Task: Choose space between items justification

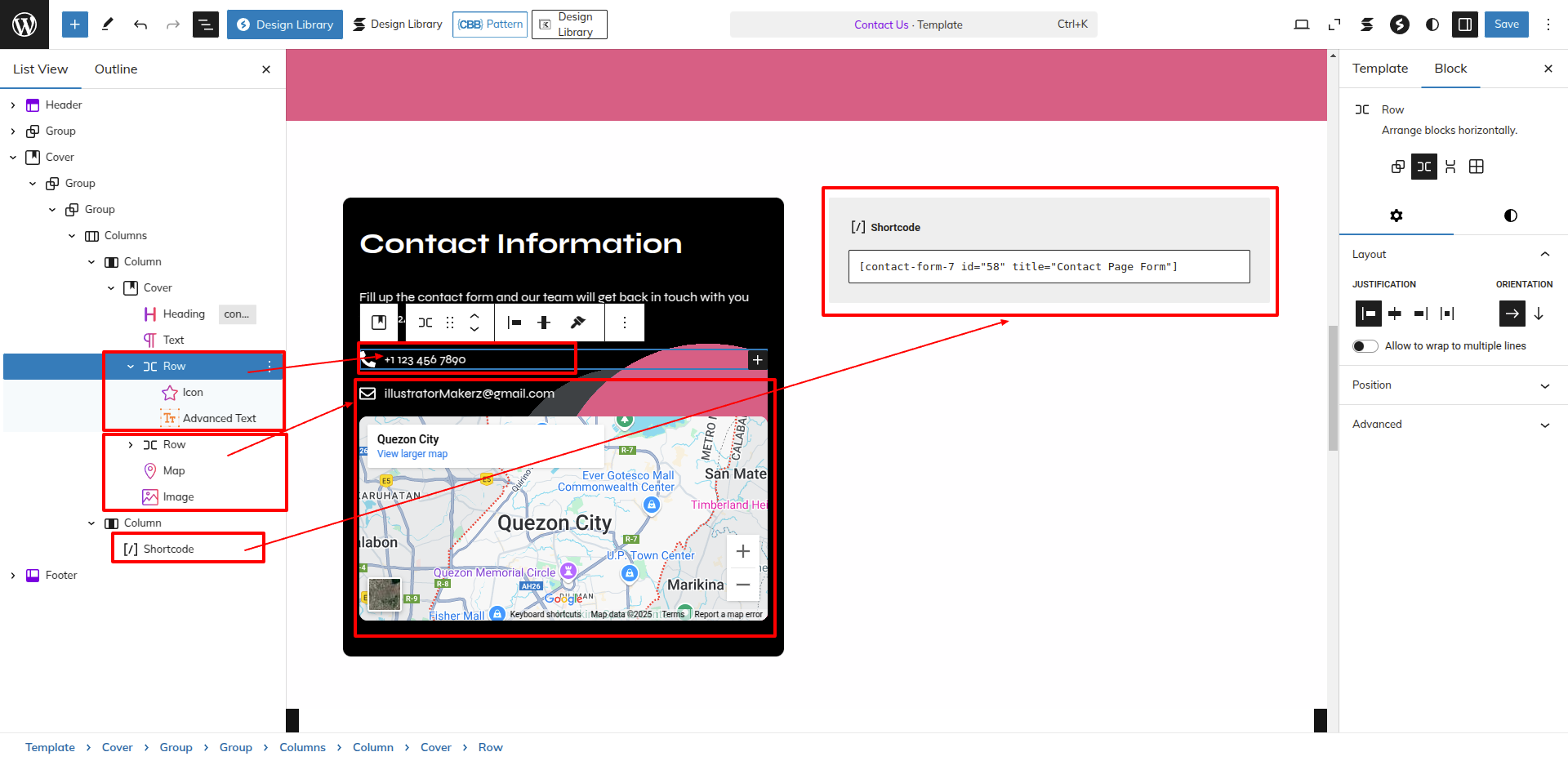Action: (1447, 314)
